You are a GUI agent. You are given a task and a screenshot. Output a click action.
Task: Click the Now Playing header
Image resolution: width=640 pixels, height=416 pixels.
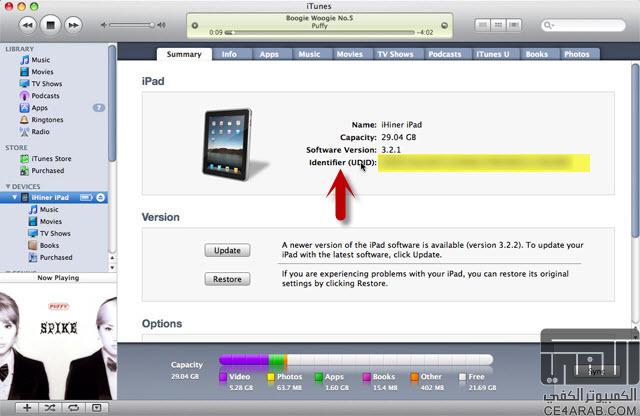[58, 278]
